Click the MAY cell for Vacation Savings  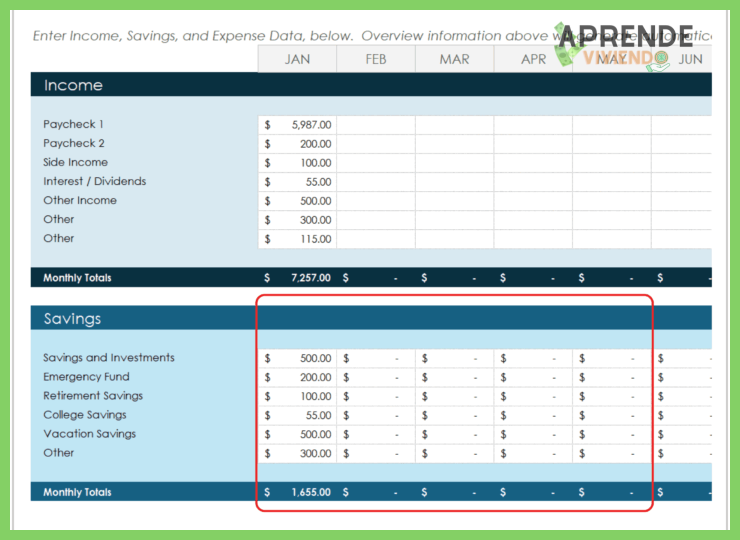pyautogui.click(x=612, y=434)
